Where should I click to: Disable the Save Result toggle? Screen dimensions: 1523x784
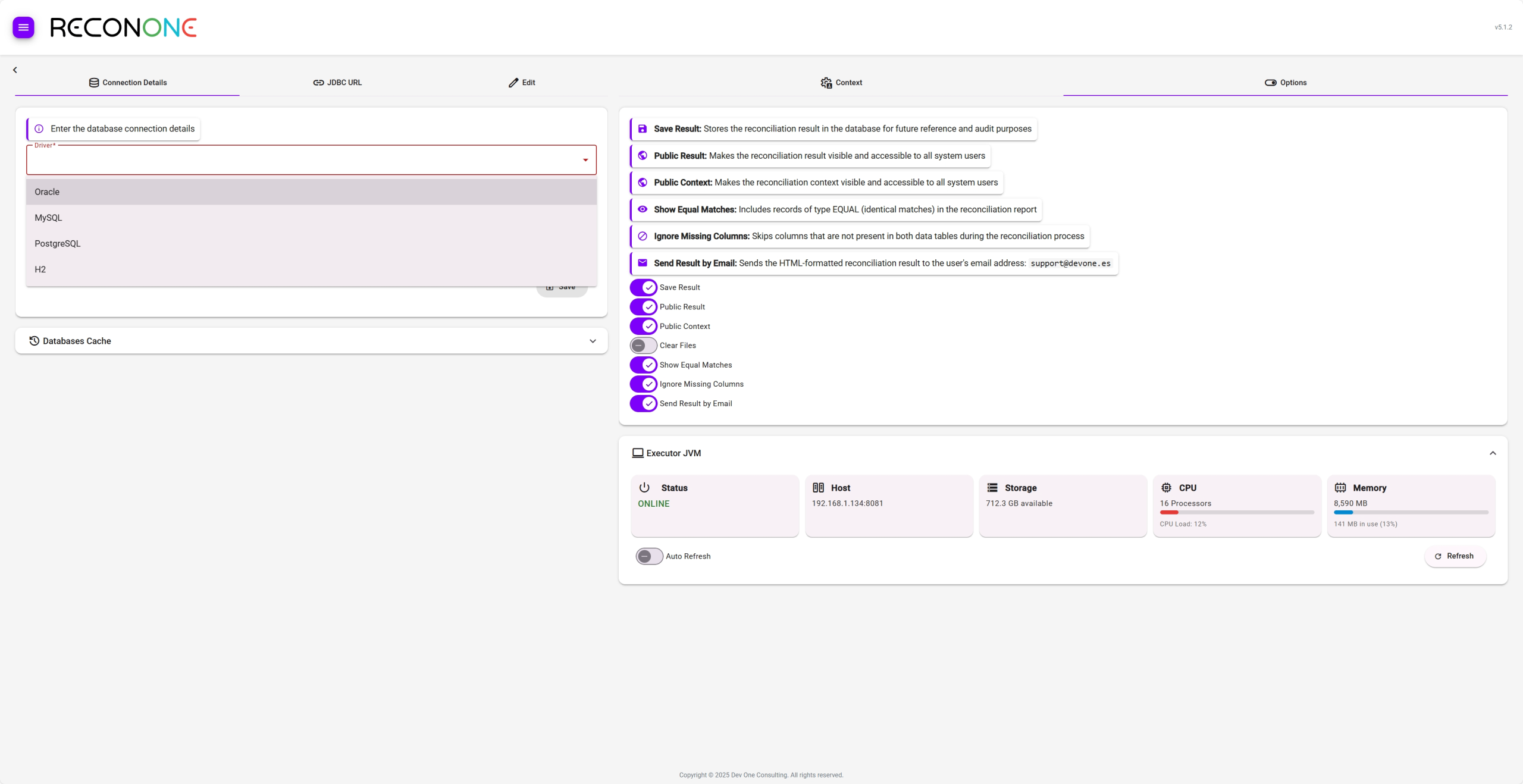click(644, 287)
